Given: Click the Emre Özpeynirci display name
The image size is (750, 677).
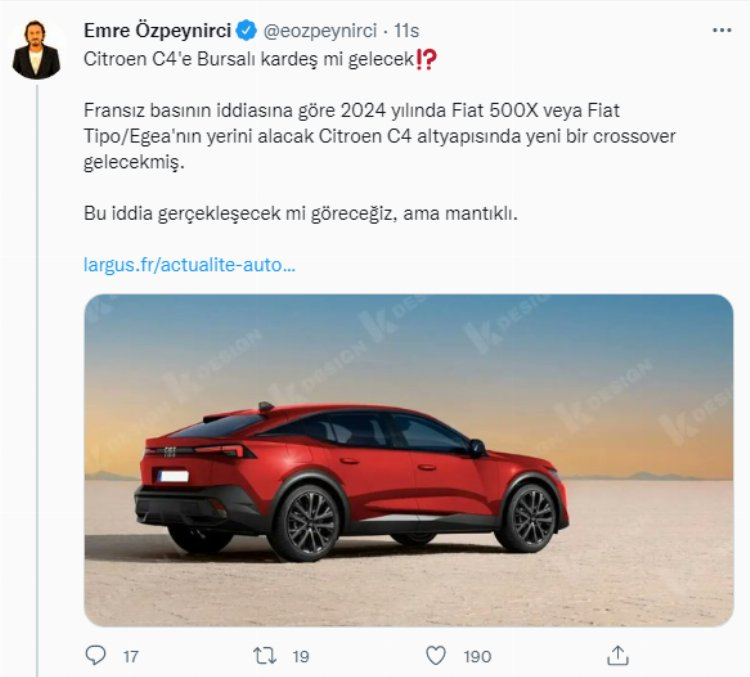Looking at the screenshot, I should (x=157, y=31).
